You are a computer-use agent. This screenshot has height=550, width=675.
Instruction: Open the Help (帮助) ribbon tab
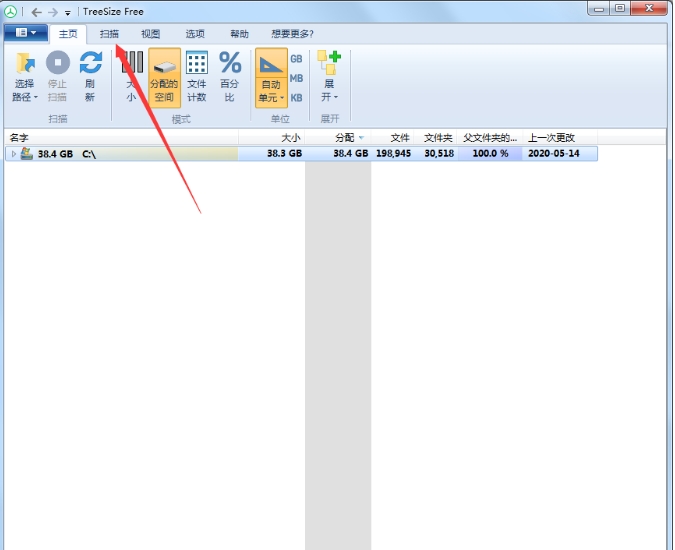(239, 34)
